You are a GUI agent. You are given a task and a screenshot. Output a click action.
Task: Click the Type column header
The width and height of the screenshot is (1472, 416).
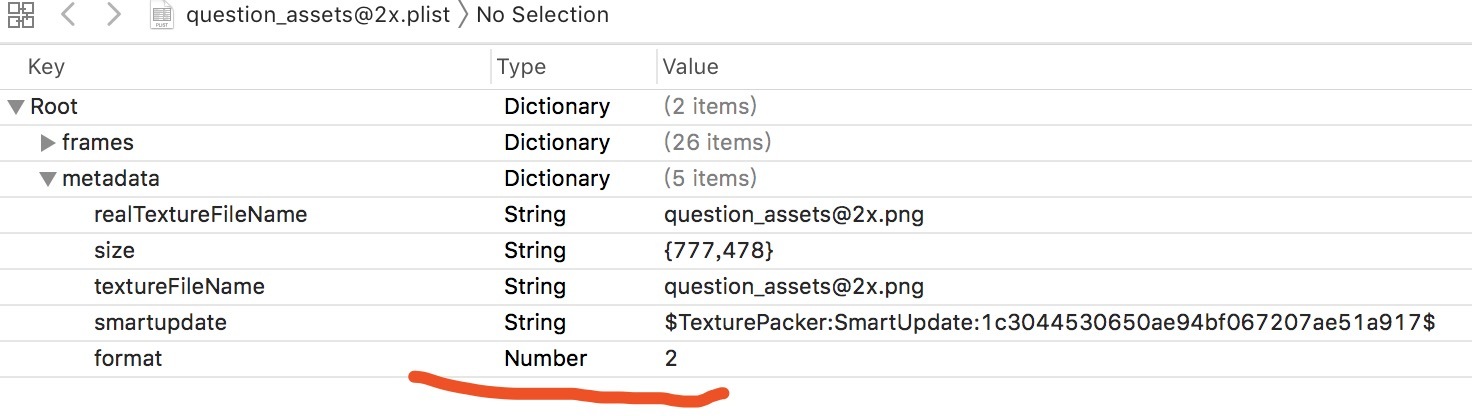point(521,67)
